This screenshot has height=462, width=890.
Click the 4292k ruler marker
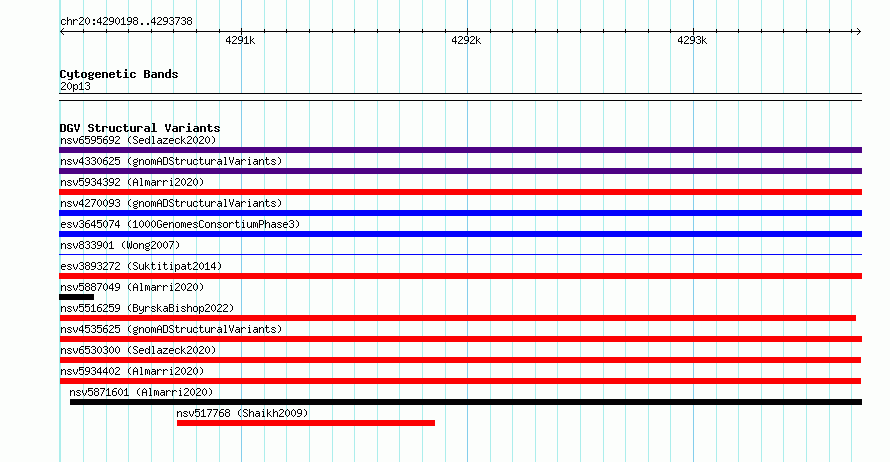(x=466, y=40)
